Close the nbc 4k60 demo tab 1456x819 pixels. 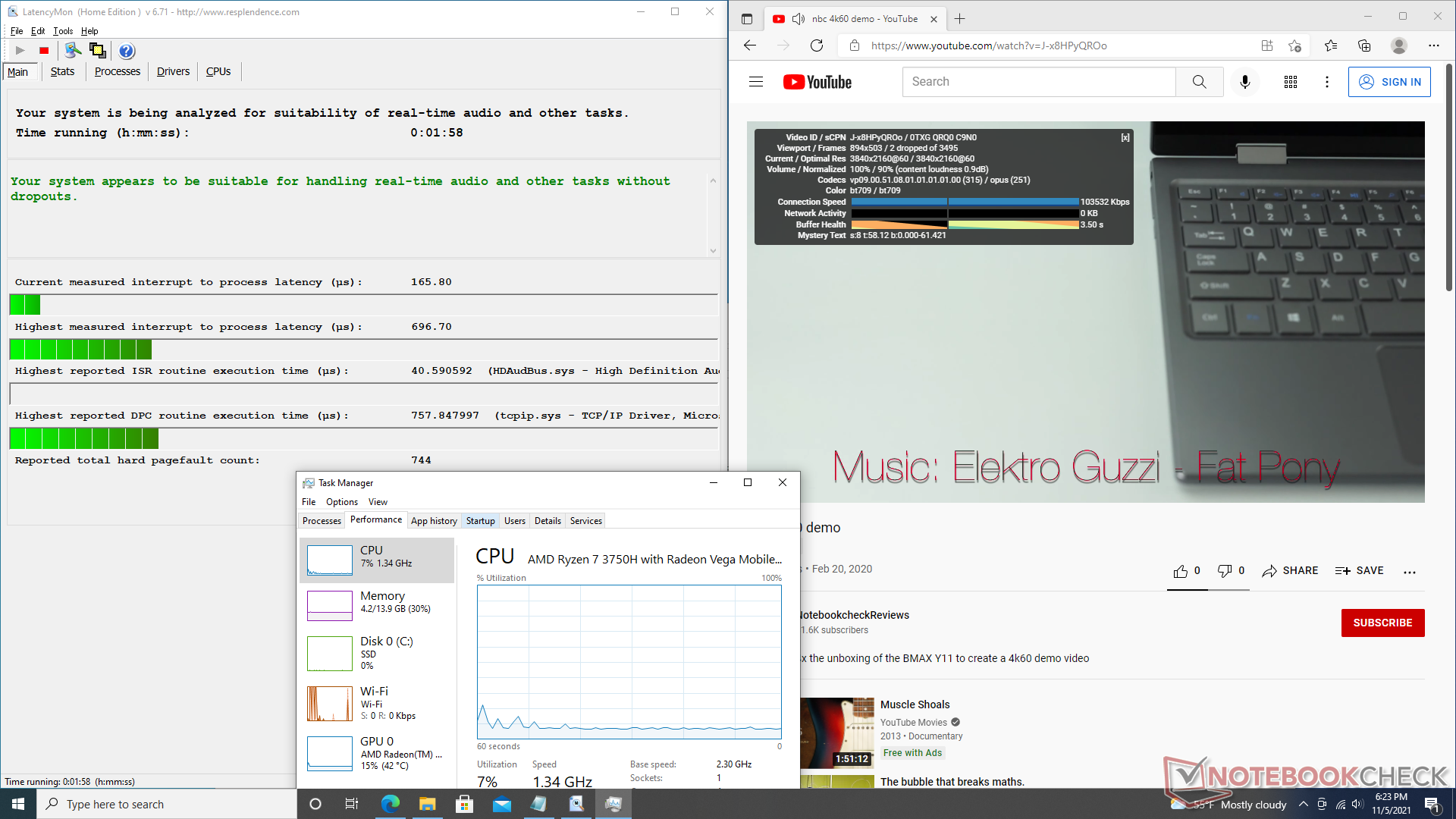coord(934,19)
